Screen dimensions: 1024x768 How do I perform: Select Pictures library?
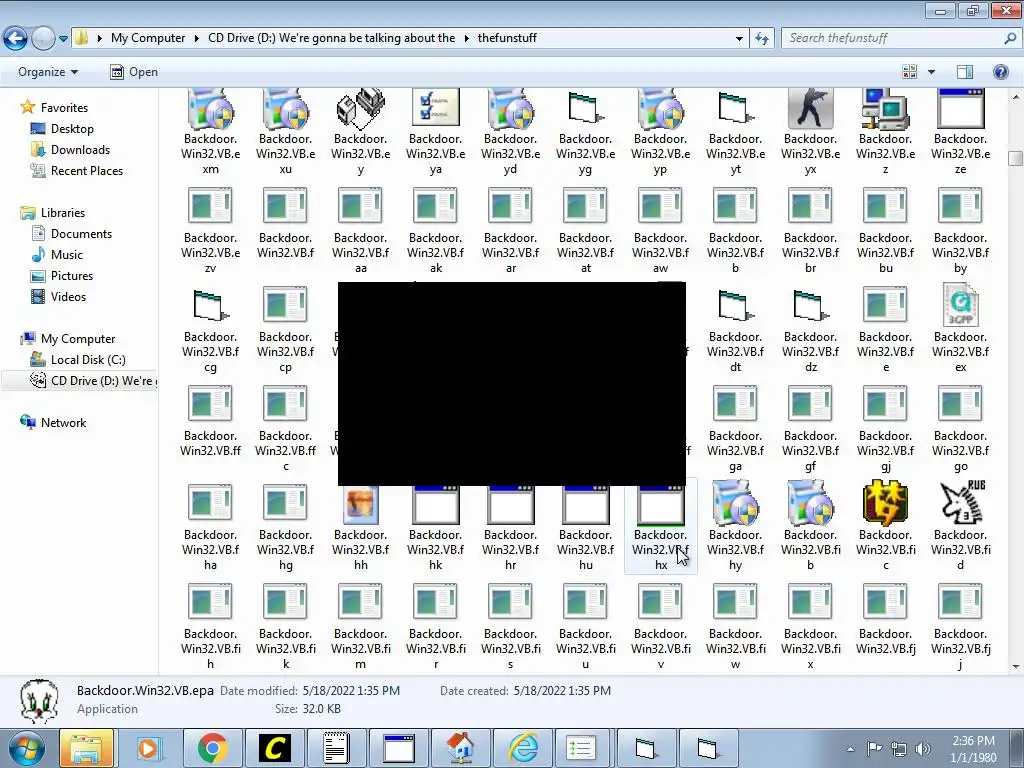pyautogui.click(x=72, y=276)
